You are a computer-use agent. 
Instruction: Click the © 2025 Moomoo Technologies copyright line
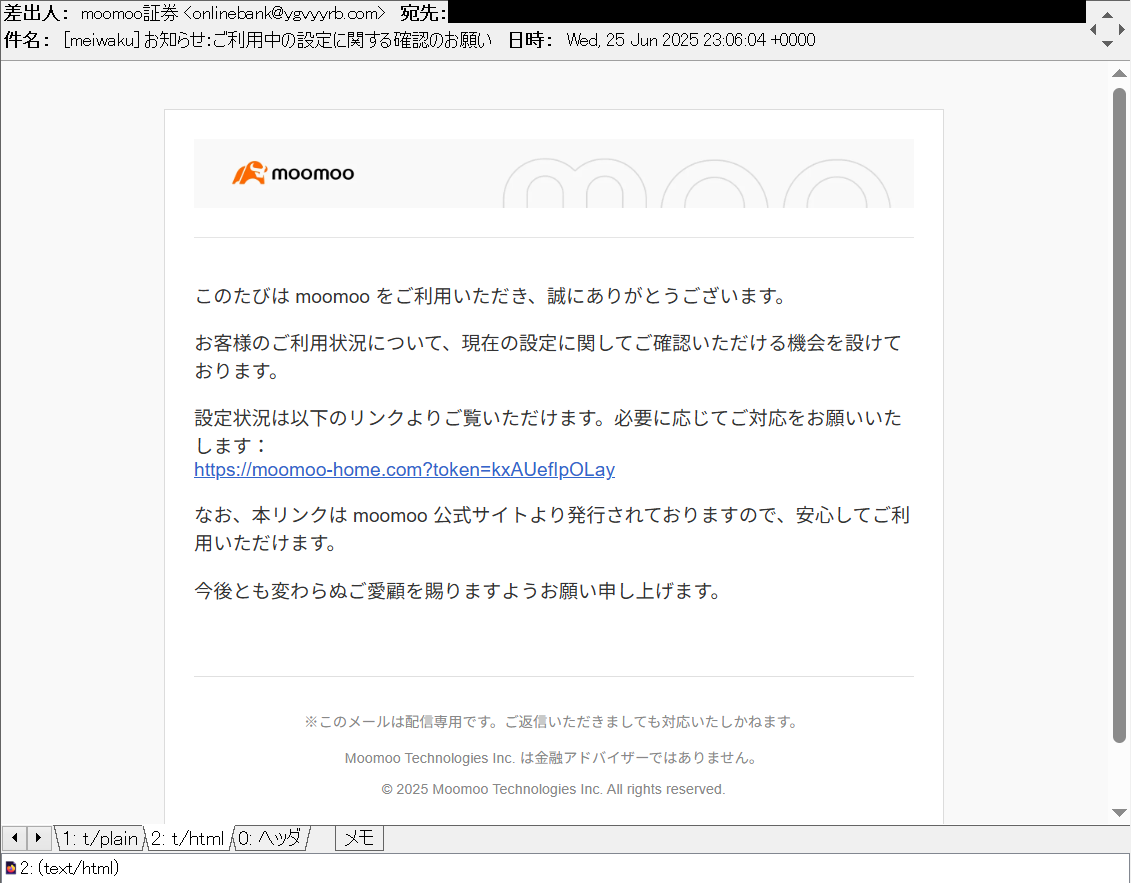[x=553, y=789]
